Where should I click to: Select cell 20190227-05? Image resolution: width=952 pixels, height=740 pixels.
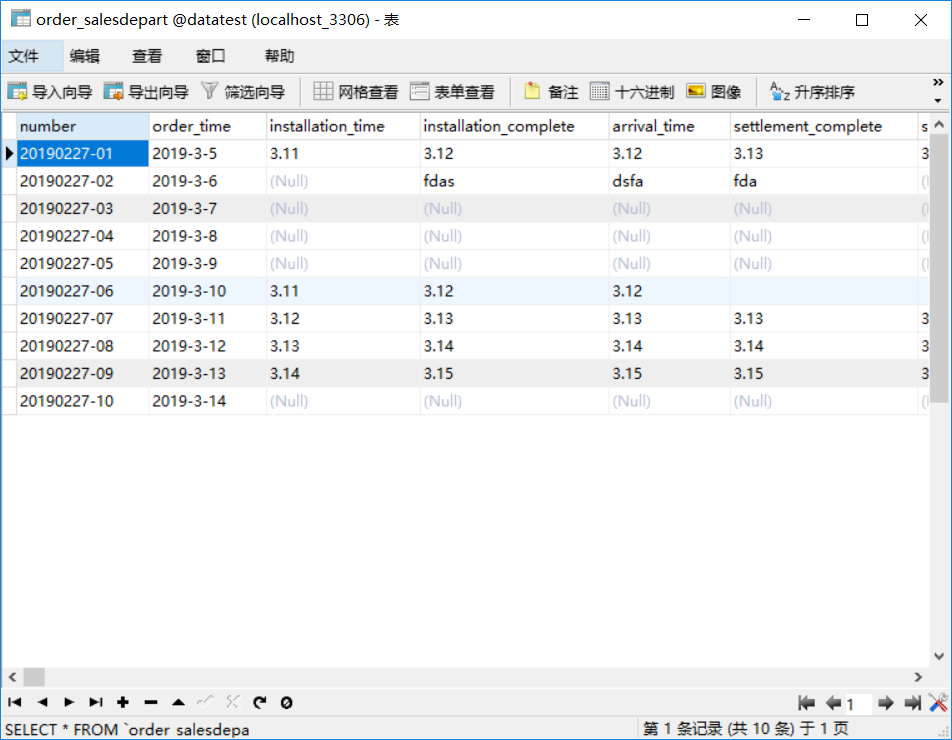click(x=83, y=263)
